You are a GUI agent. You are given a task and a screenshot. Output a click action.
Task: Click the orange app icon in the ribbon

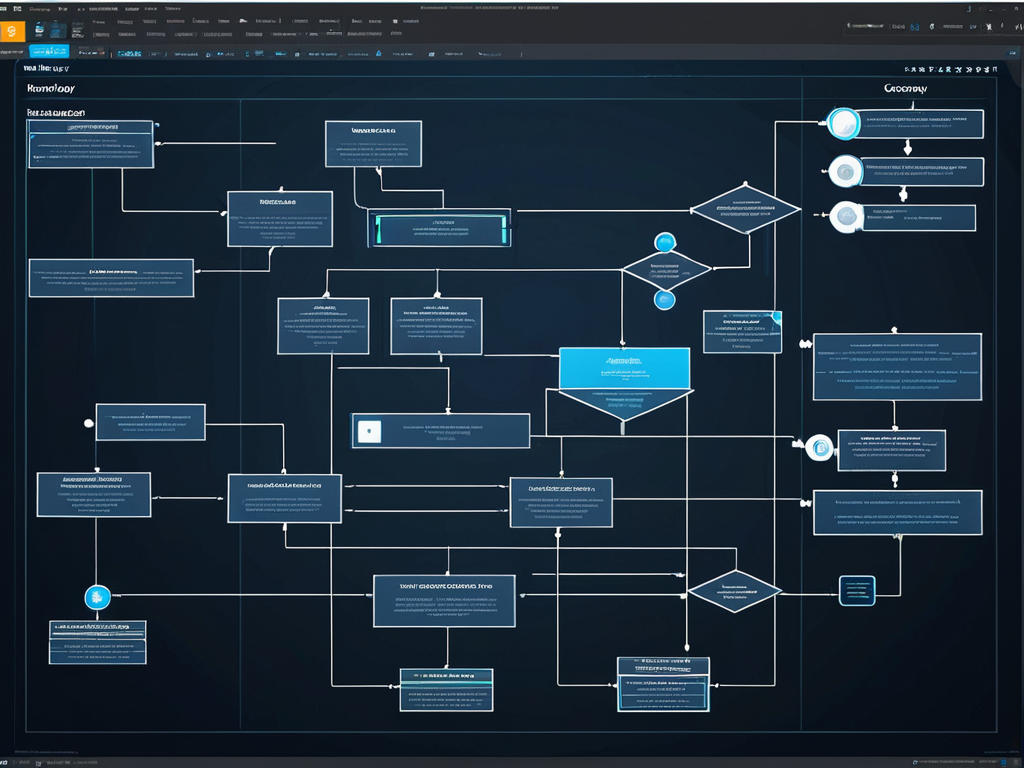coord(12,32)
